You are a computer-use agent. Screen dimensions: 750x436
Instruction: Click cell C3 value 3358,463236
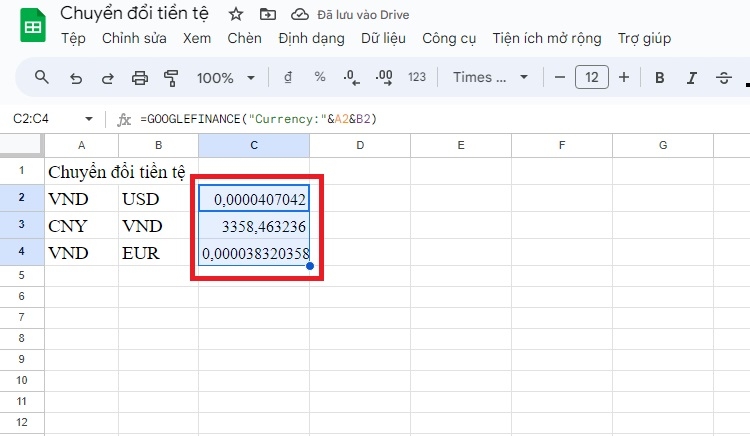pos(254,226)
